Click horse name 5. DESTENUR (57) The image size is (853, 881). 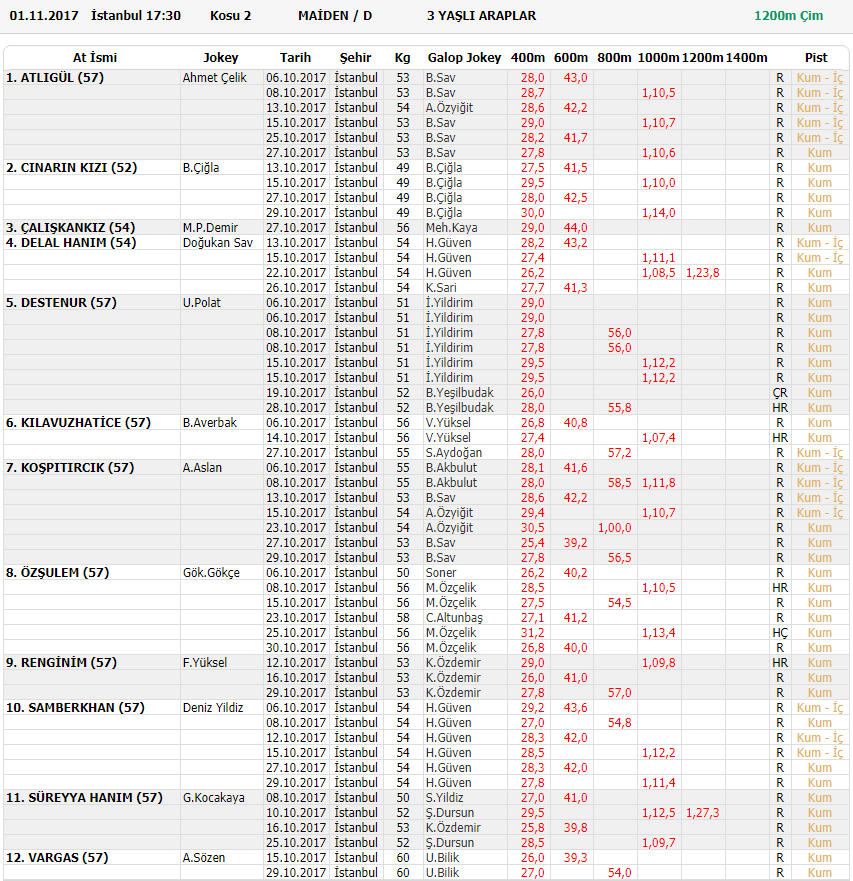[x=61, y=302]
